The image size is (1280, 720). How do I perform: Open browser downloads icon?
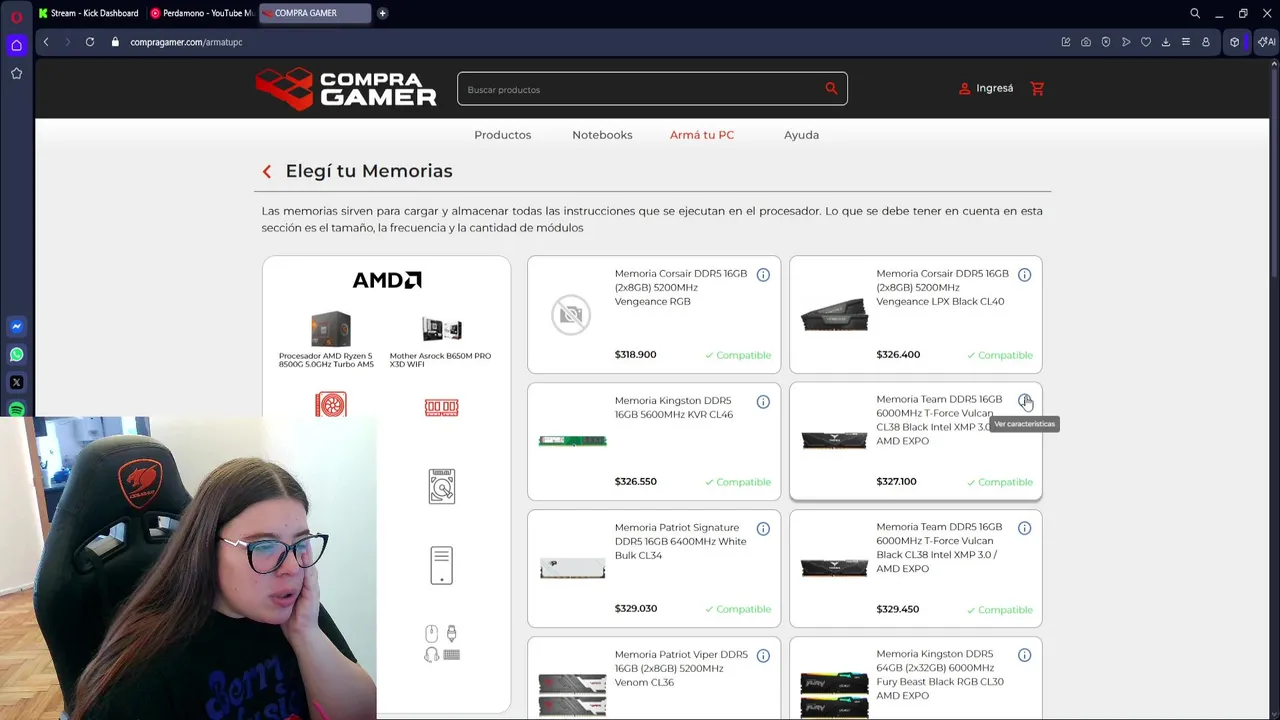[1166, 42]
